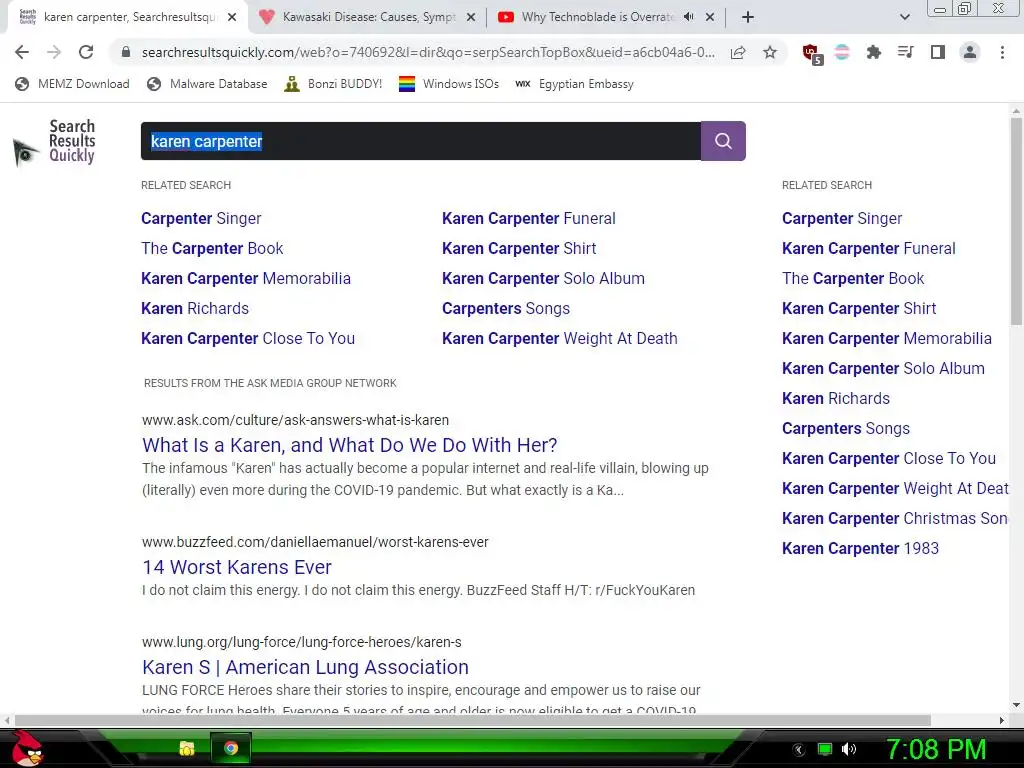Open Chrome's three-dot menu
1024x768 pixels.
pyautogui.click(x=1002, y=52)
